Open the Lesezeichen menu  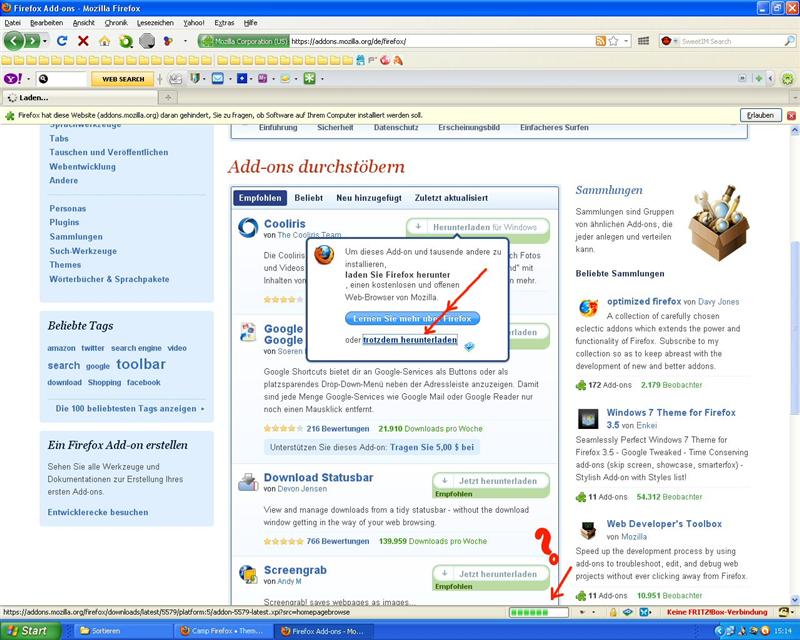pyautogui.click(x=155, y=23)
